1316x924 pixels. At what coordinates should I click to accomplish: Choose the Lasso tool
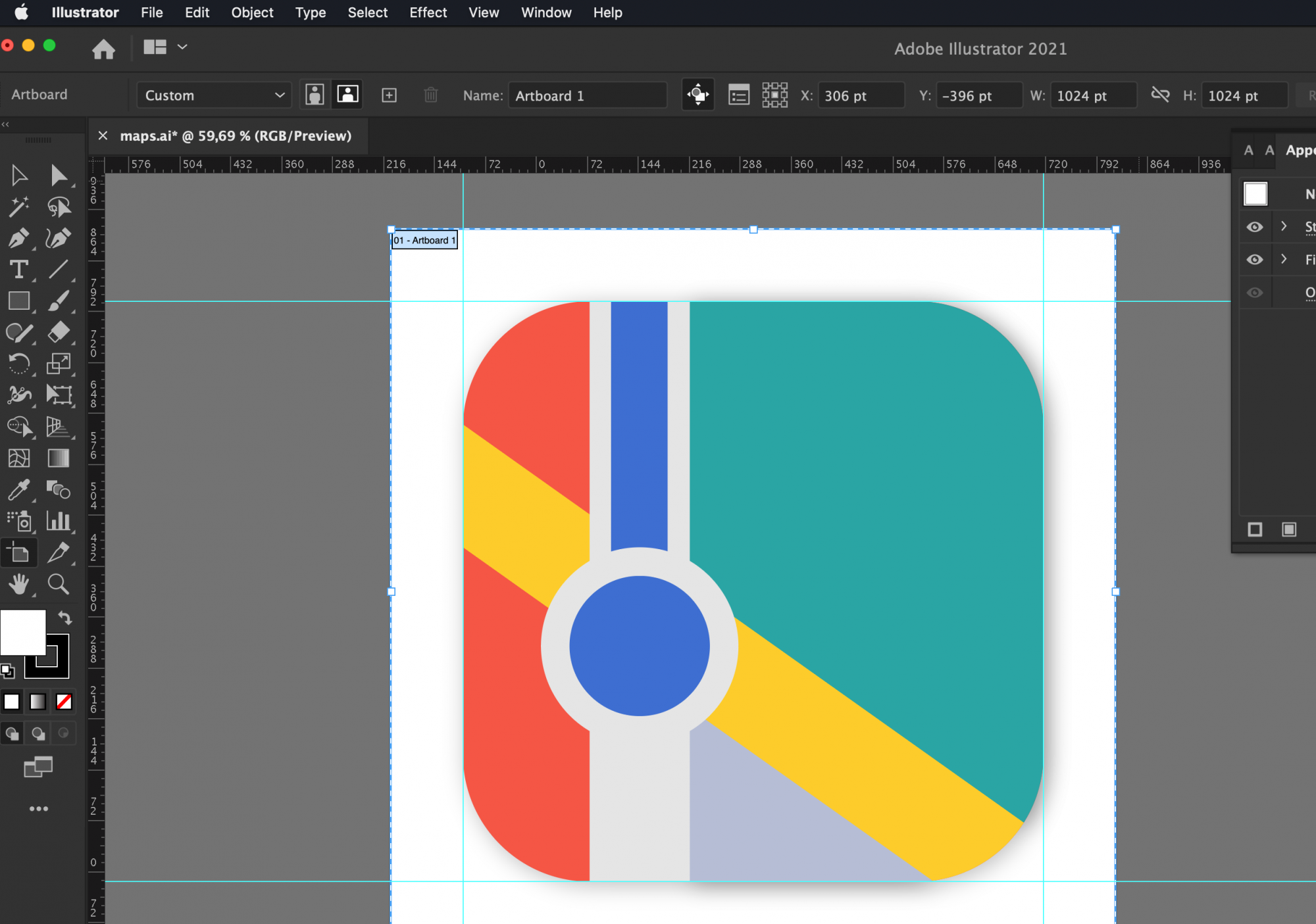pyautogui.click(x=59, y=207)
